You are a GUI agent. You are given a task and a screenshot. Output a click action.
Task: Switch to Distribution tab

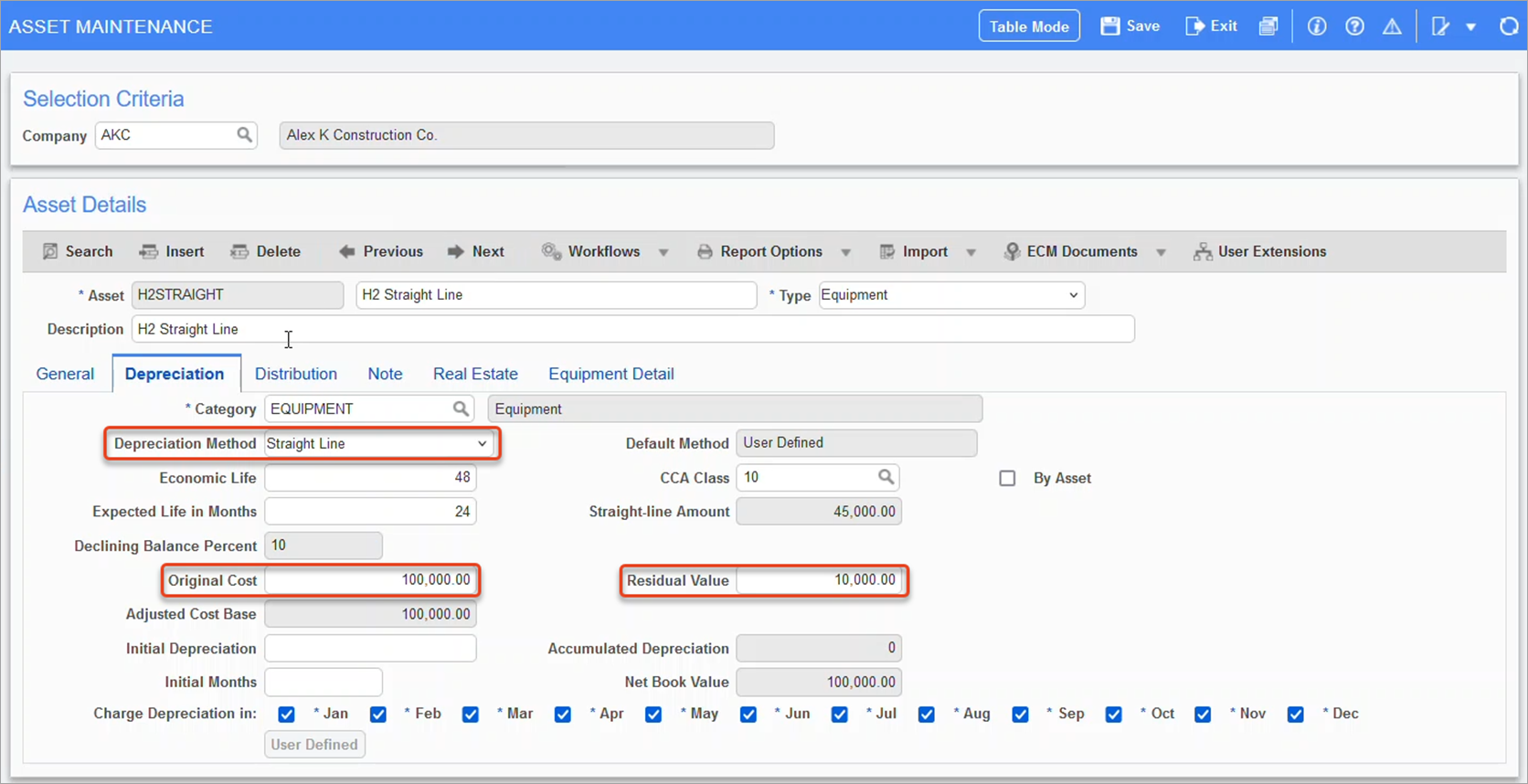[x=296, y=374]
